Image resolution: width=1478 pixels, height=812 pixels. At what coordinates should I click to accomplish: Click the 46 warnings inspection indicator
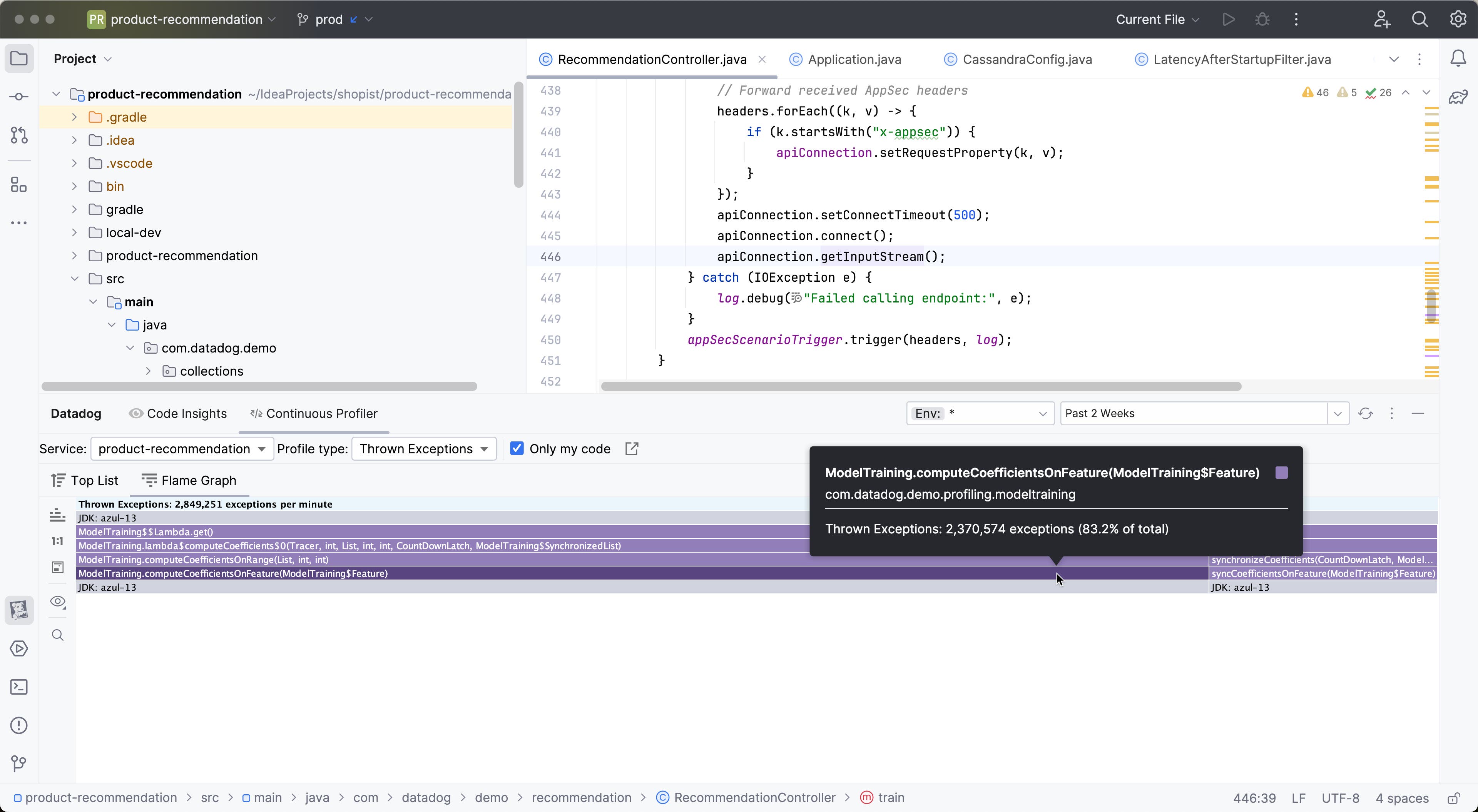[1315, 92]
